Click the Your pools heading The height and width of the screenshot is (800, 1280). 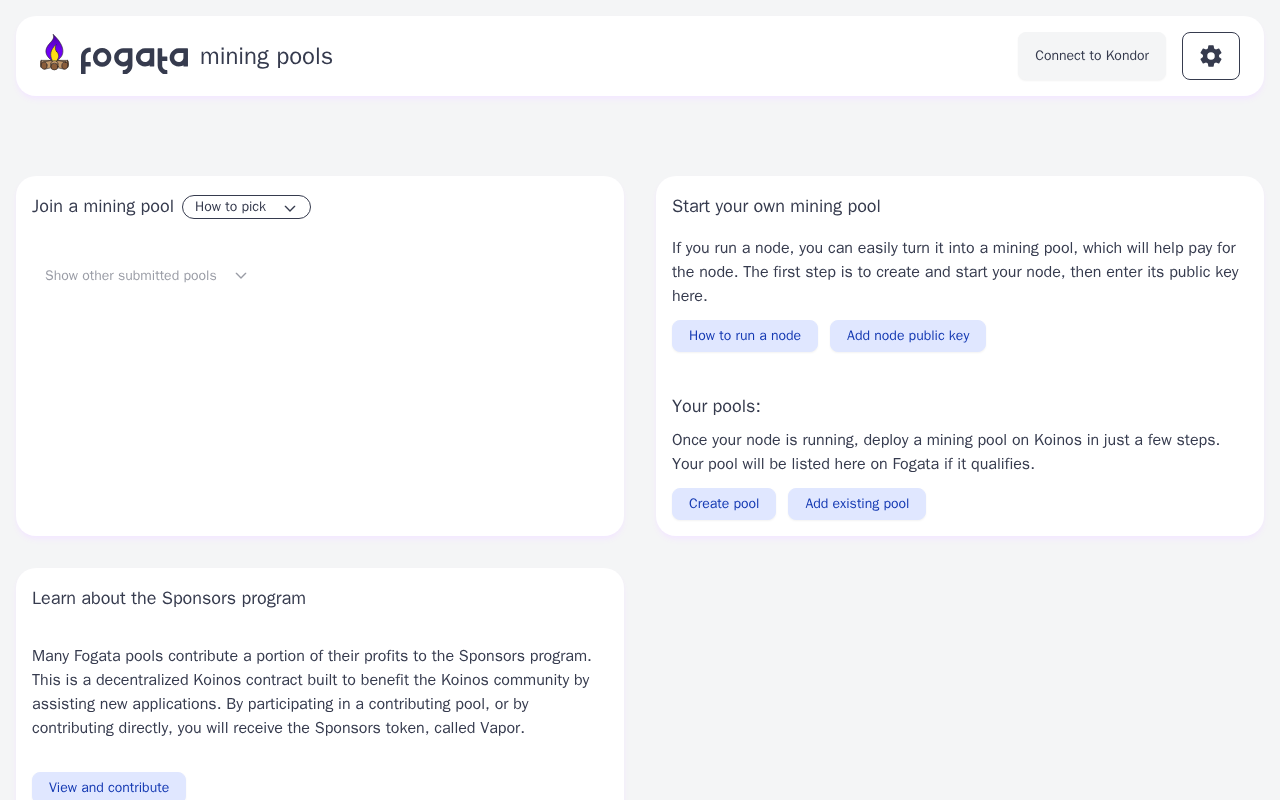pyautogui.click(x=716, y=407)
